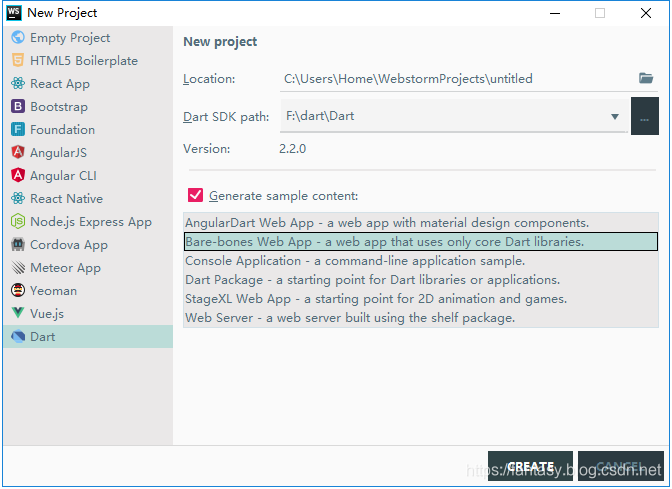Select AngularJS project type
This screenshot has height=489, width=672.
pos(88,152)
